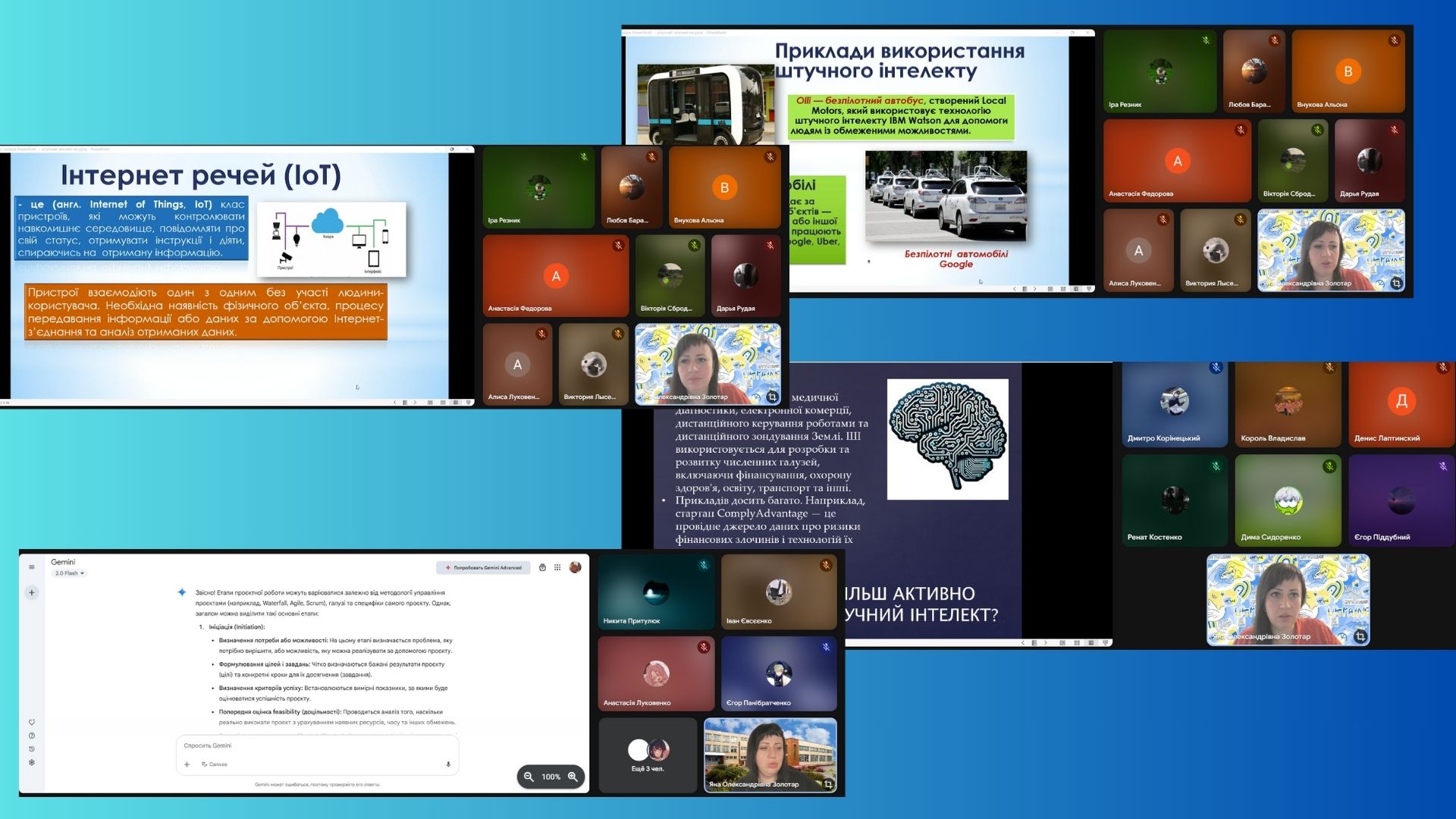Open Settings gear in Gemini sidebar
The height and width of the screenshot is (819, 1456).
[x=32, y=762]
